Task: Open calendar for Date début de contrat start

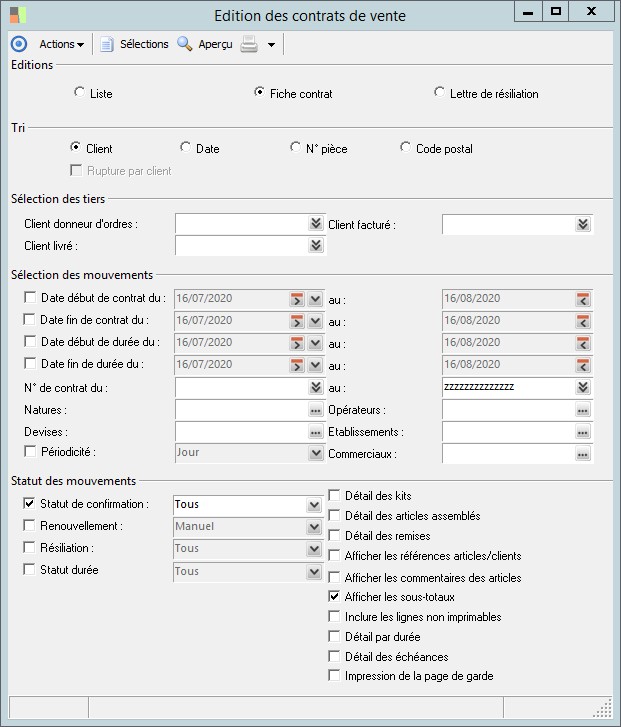Action: 297,298
